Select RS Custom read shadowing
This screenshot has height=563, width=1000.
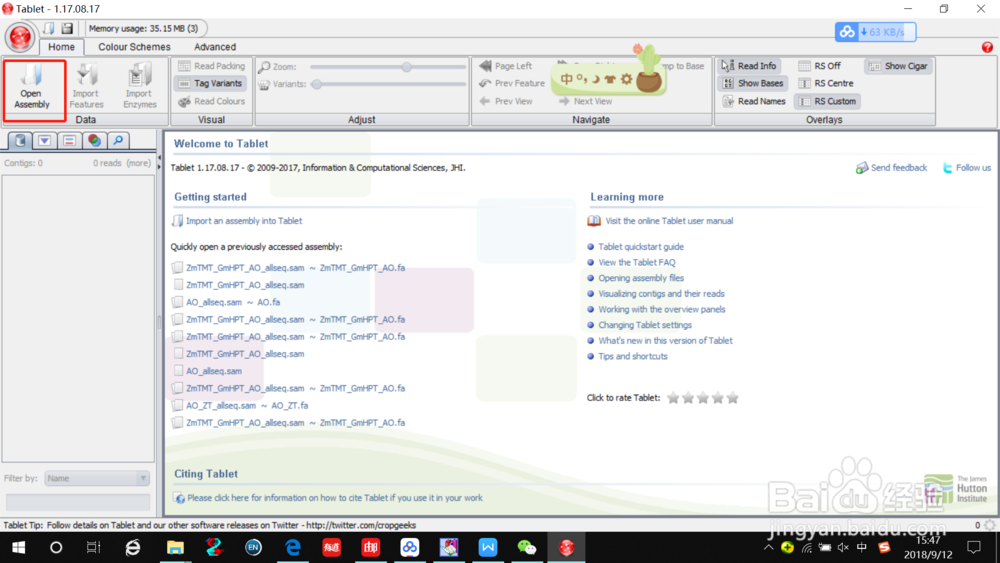827,101
